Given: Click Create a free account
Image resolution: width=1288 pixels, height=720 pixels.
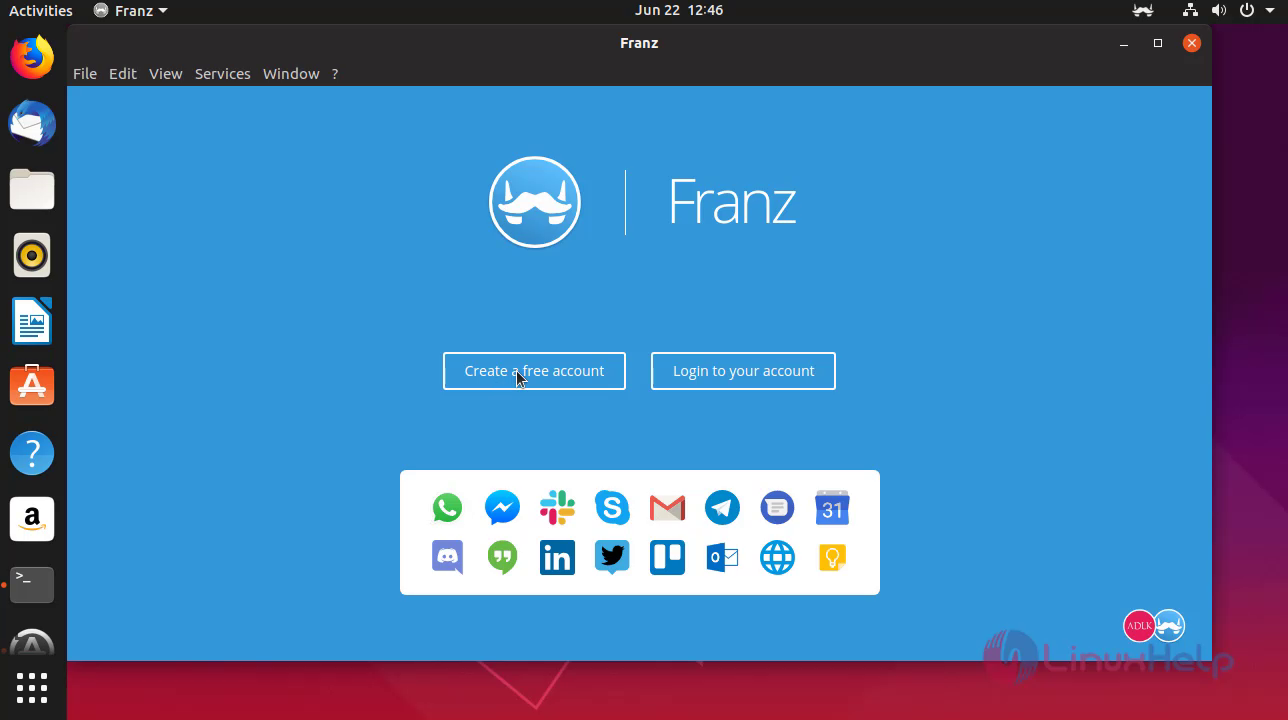Looking at the screenshot, I should tap(534, 371).
